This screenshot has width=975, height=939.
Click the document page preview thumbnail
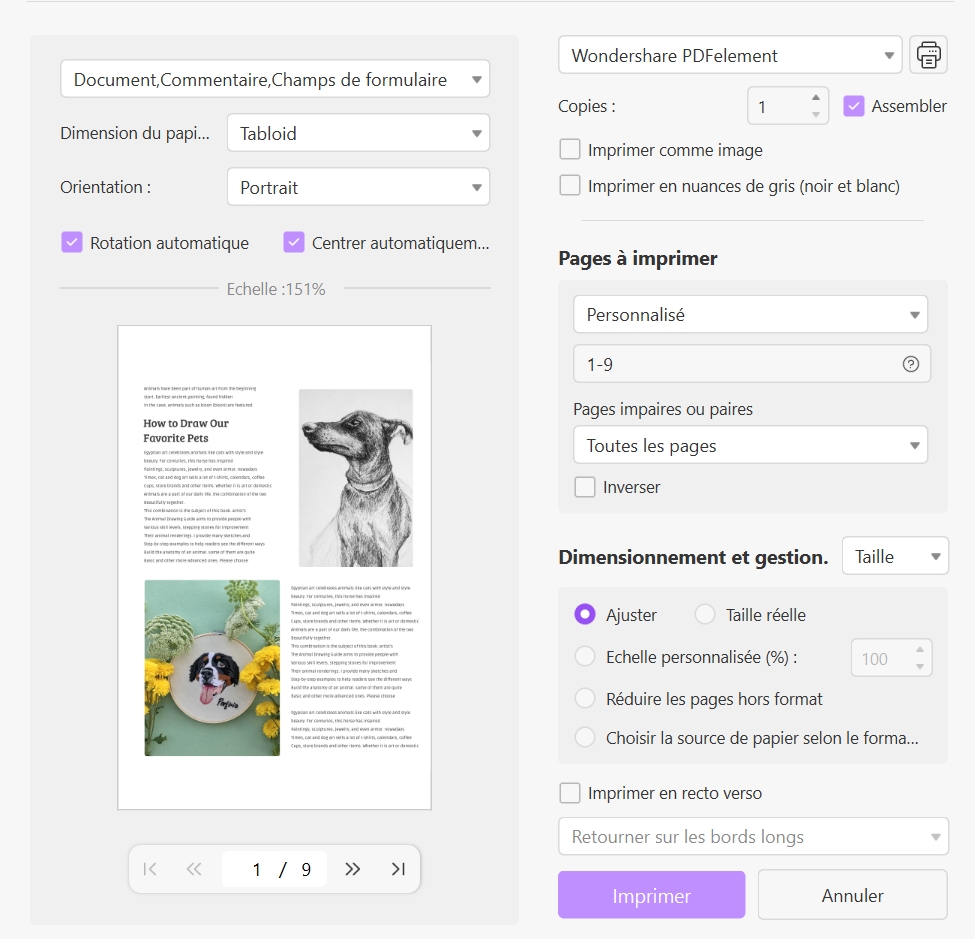(274, 568)
